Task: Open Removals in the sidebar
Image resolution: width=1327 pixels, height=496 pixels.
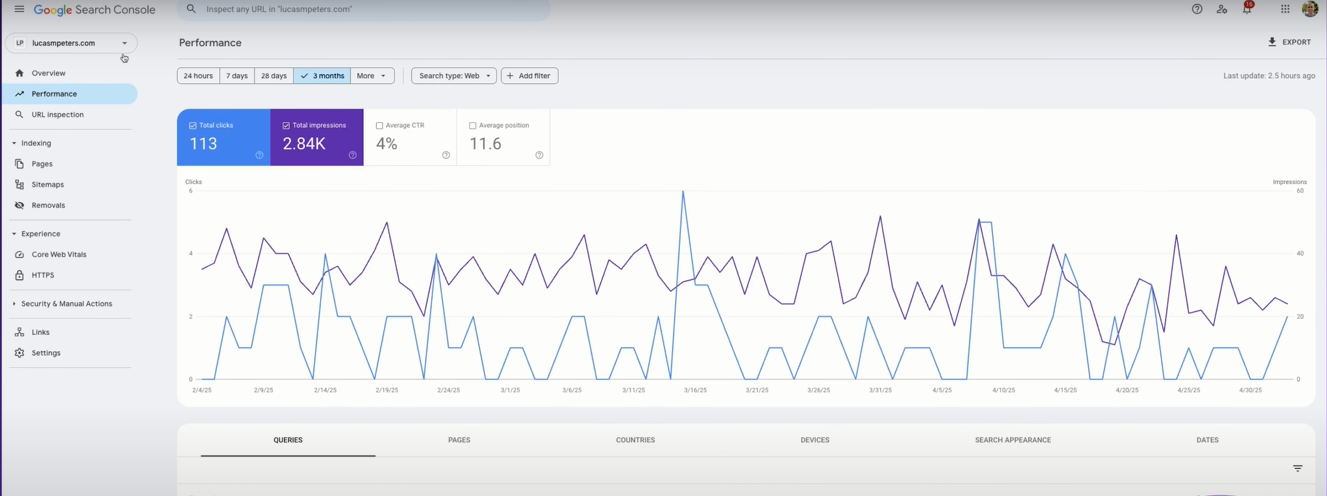Action: point(70,205)
